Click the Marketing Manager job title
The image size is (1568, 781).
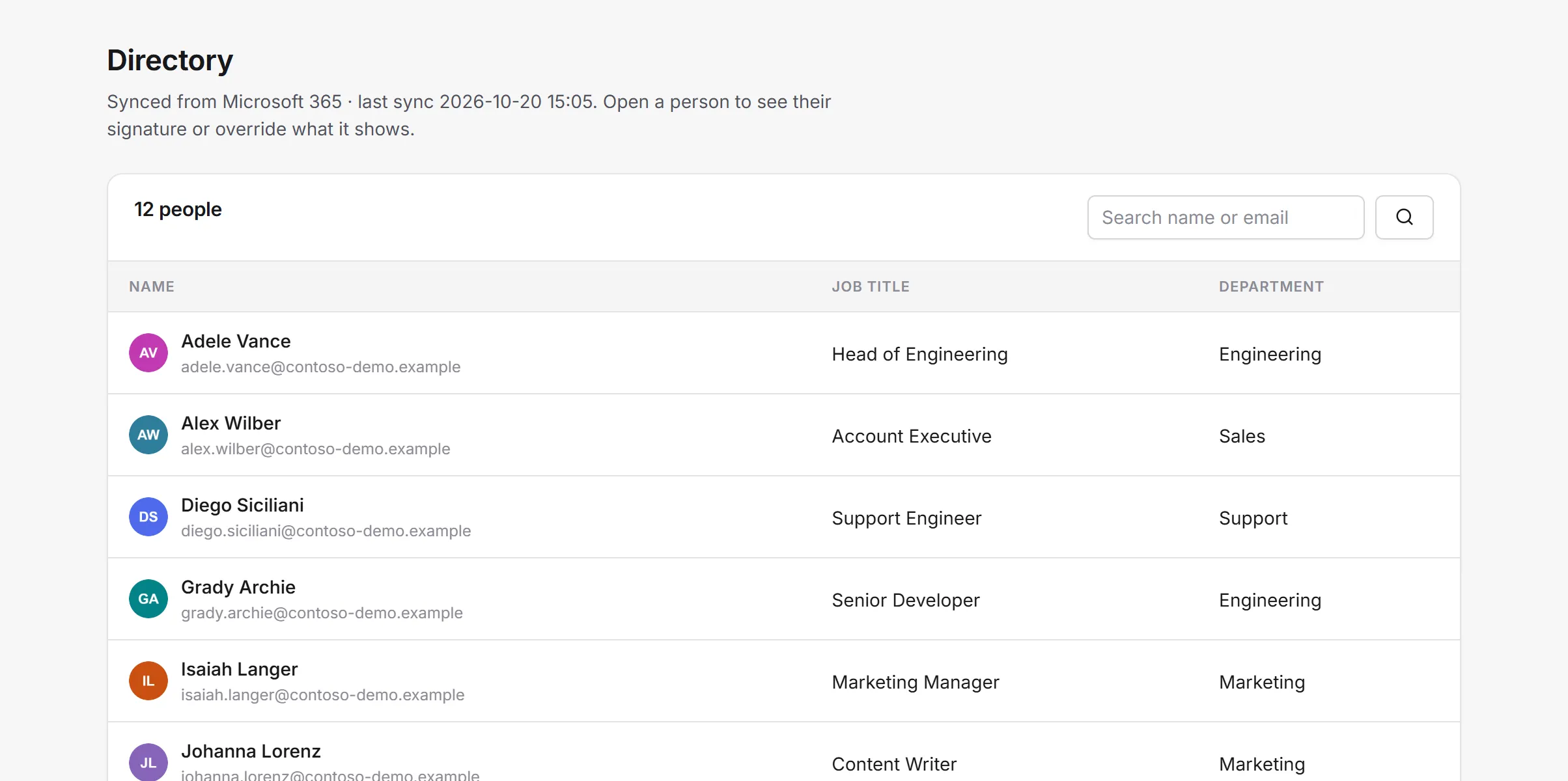point(916,682)
